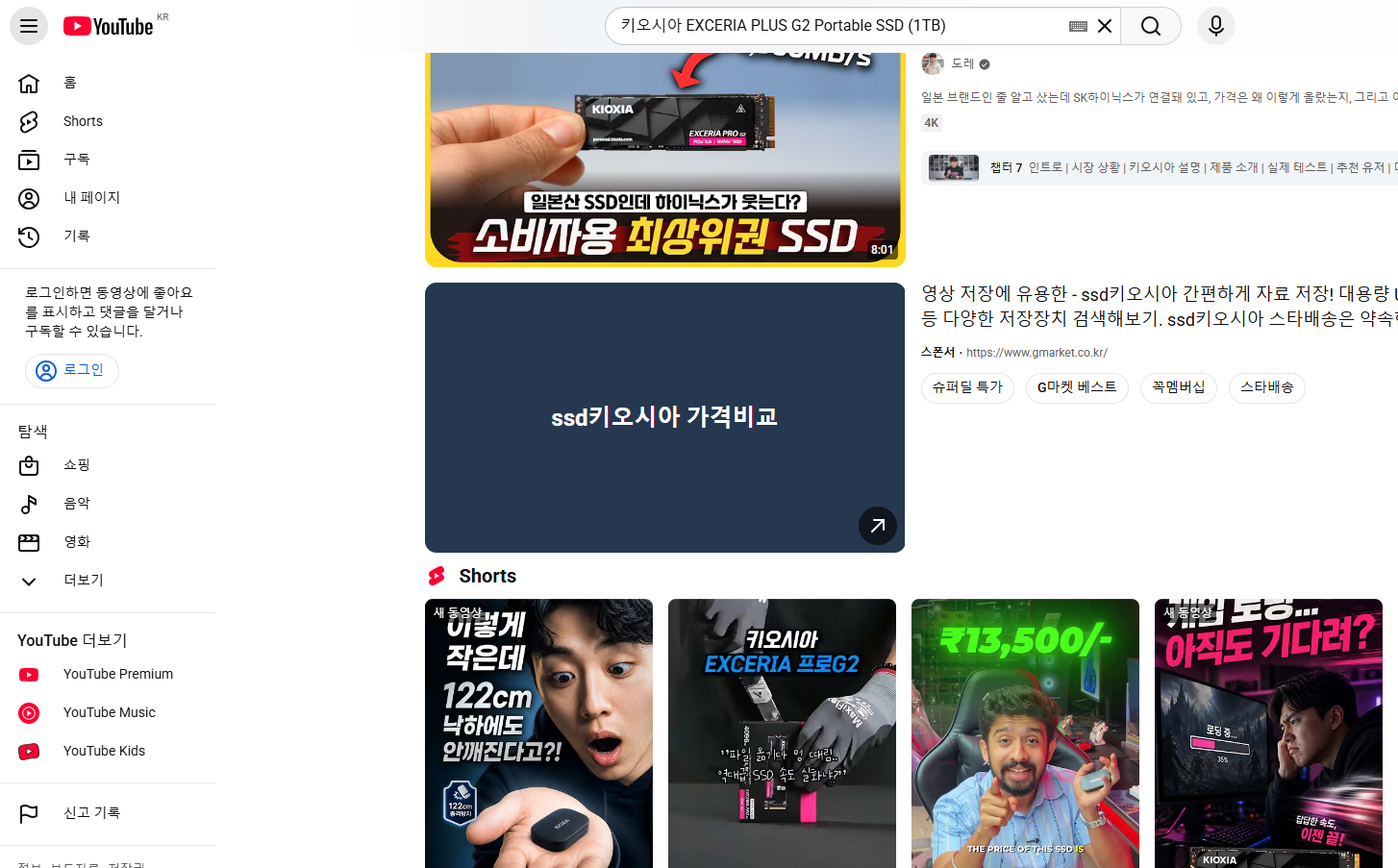Open the ssd키오시아 가격비교 ad card
This screenshot has height=868, width=1398.
tap(664, 417)
